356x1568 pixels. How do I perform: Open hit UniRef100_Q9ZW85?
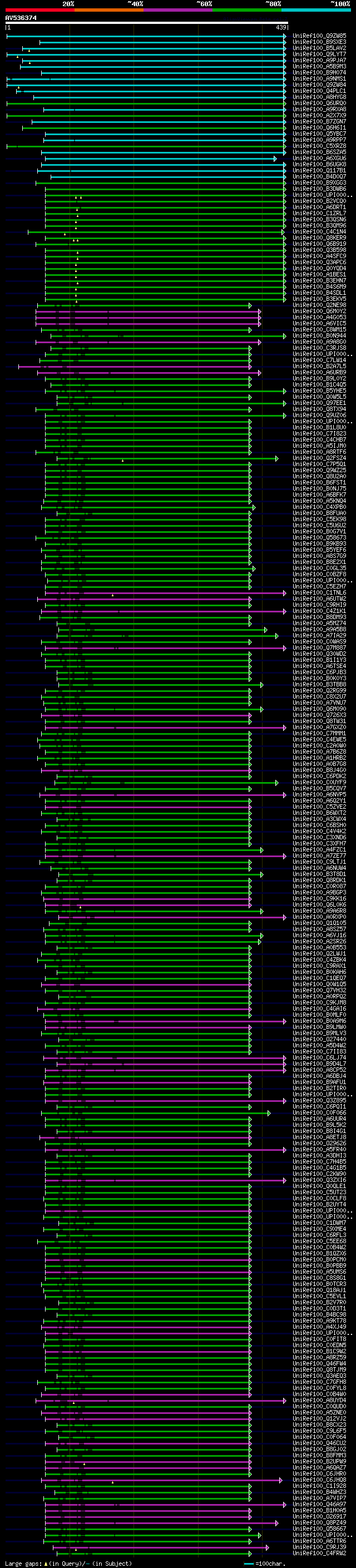(x=319, y=36)
